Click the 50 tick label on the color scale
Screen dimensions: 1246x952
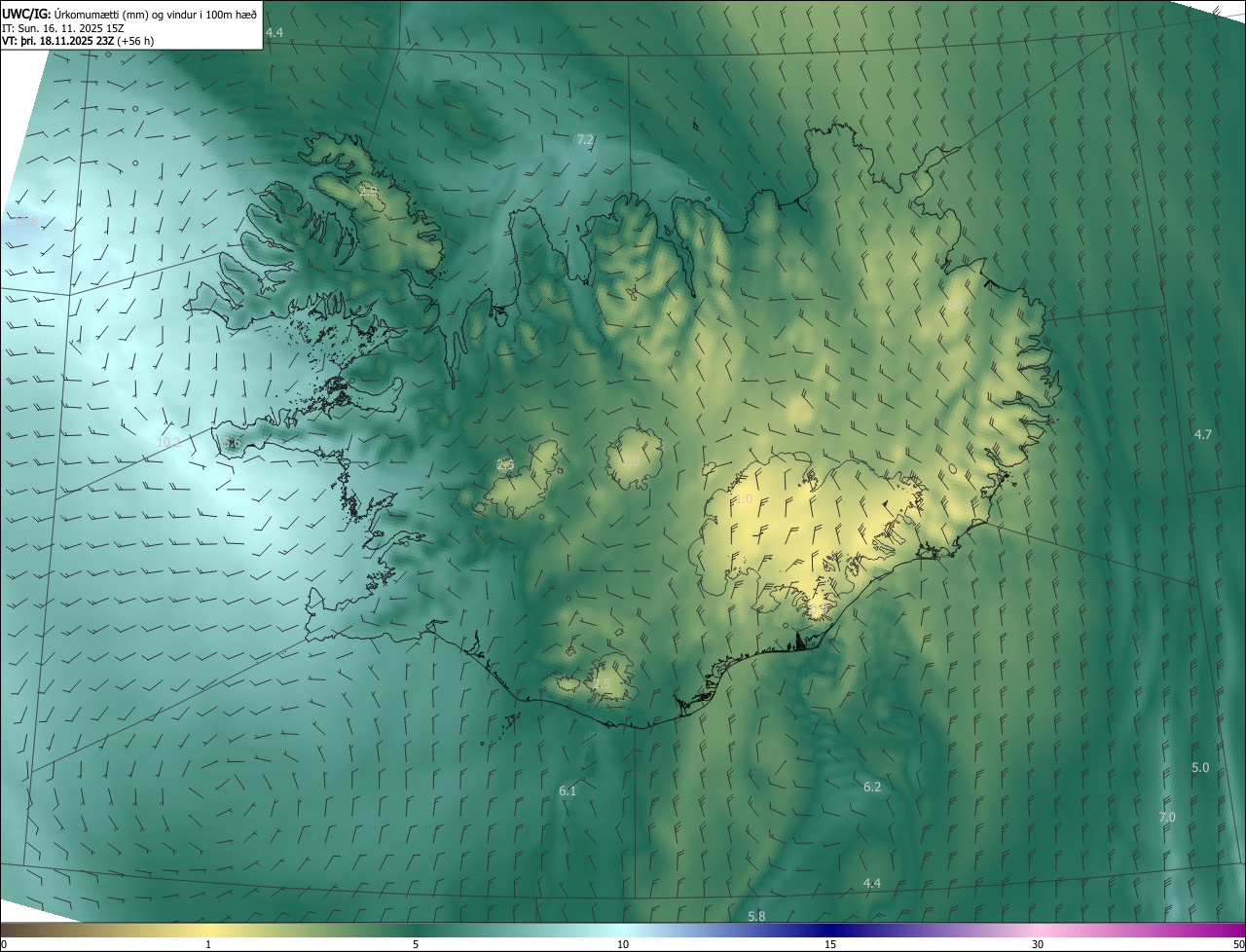click(1238, 944)
